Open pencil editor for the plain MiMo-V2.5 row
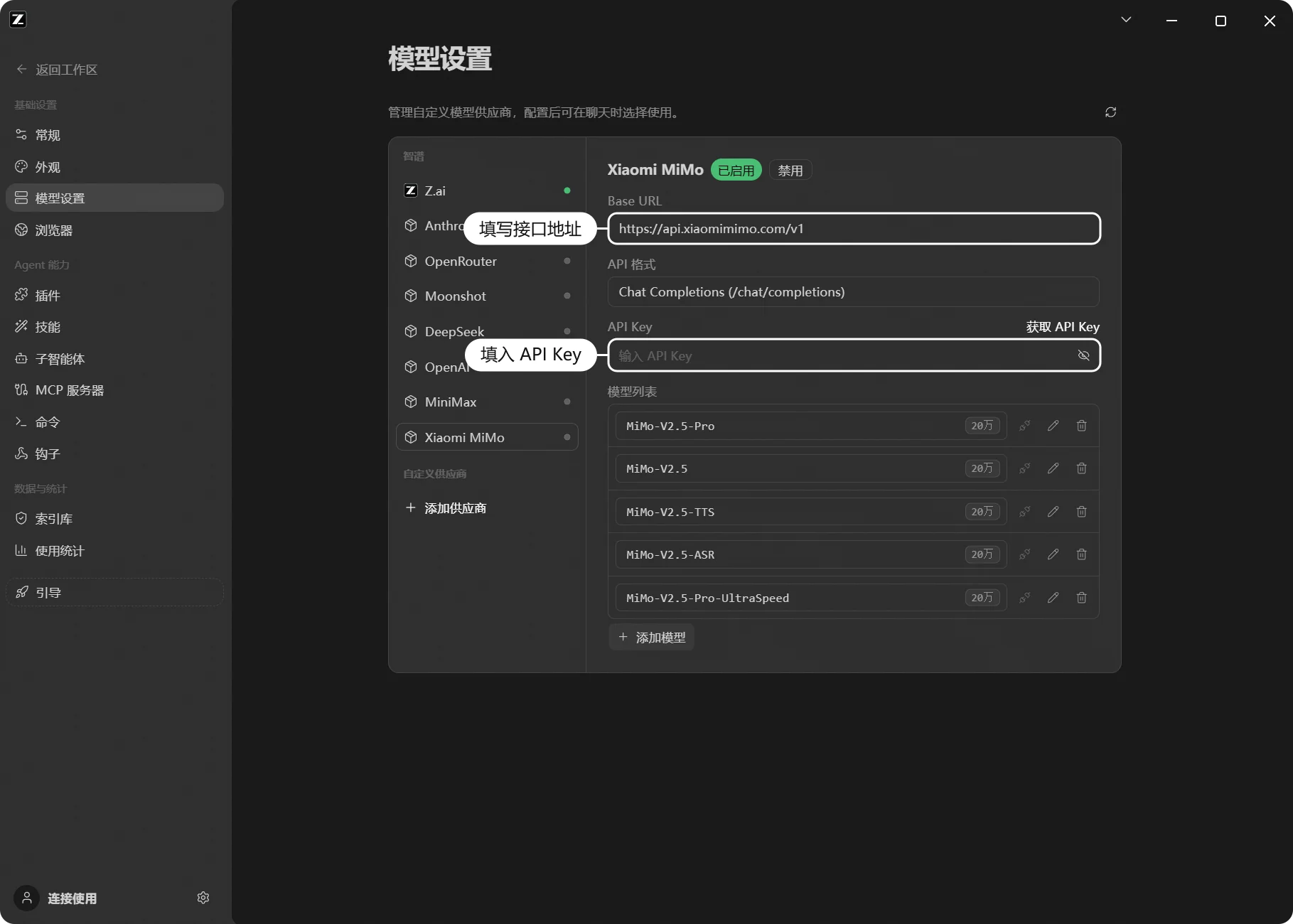 pos(1053,468)
